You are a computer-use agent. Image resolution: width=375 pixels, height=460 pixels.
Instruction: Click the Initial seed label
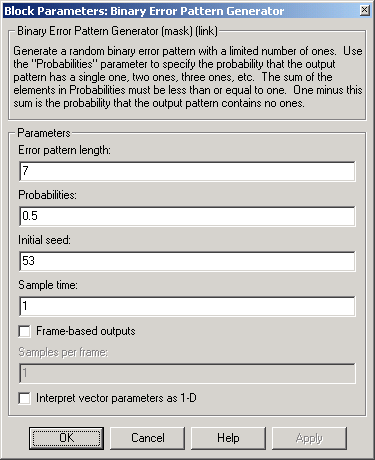[x=44, y=240]
